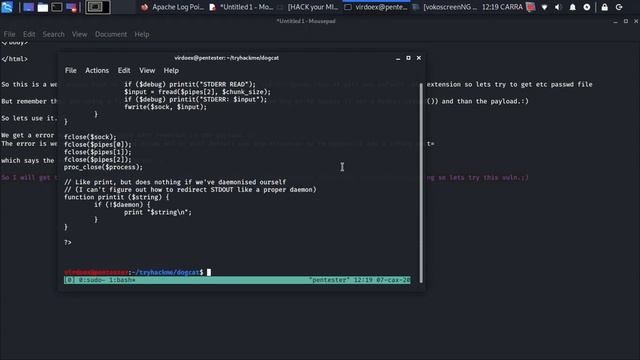Open terminal Edit menu
640x360 pixels.
pos(124,70)
